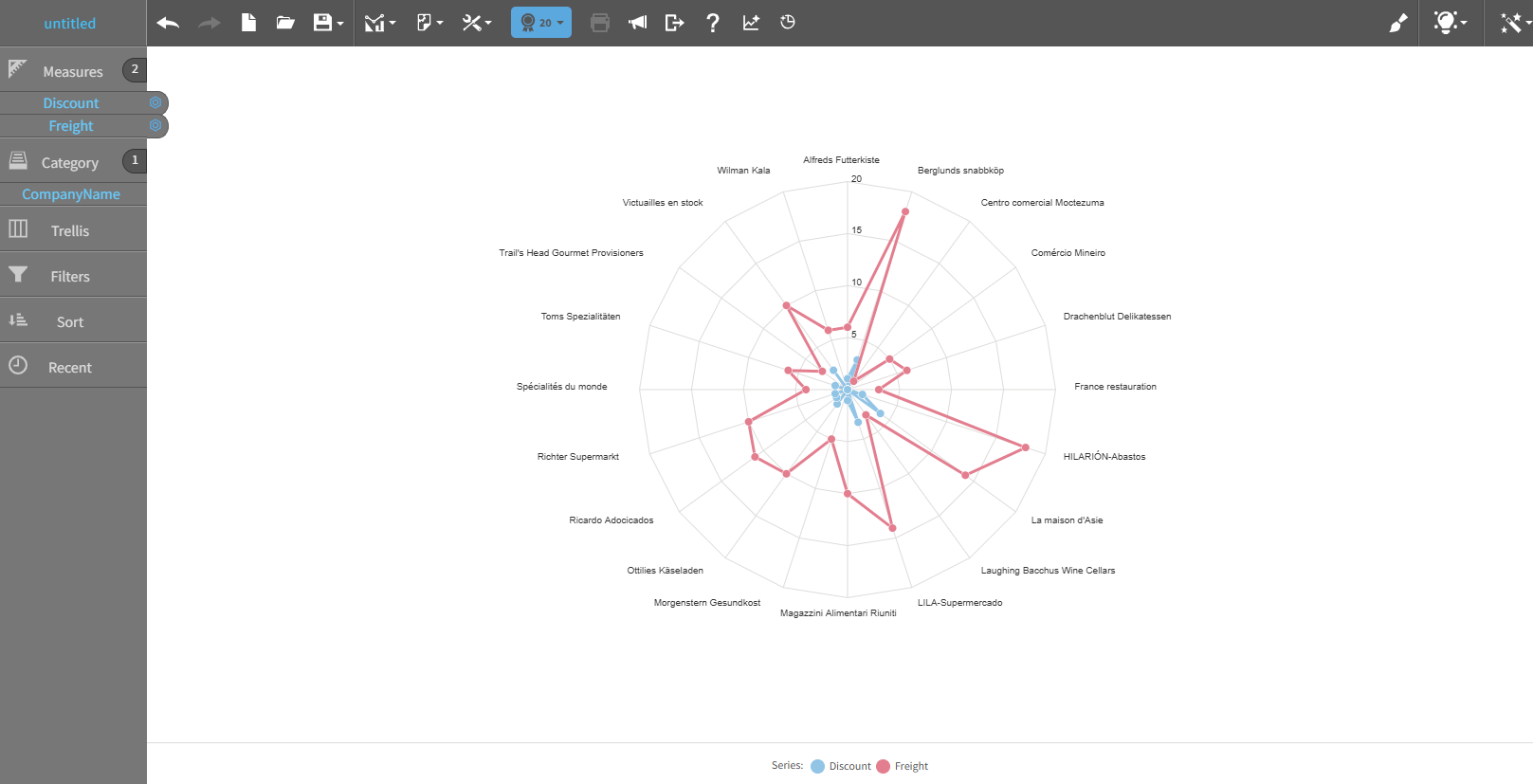
Task: Click the export arrow icon
Action: click(x=674, y=23)
